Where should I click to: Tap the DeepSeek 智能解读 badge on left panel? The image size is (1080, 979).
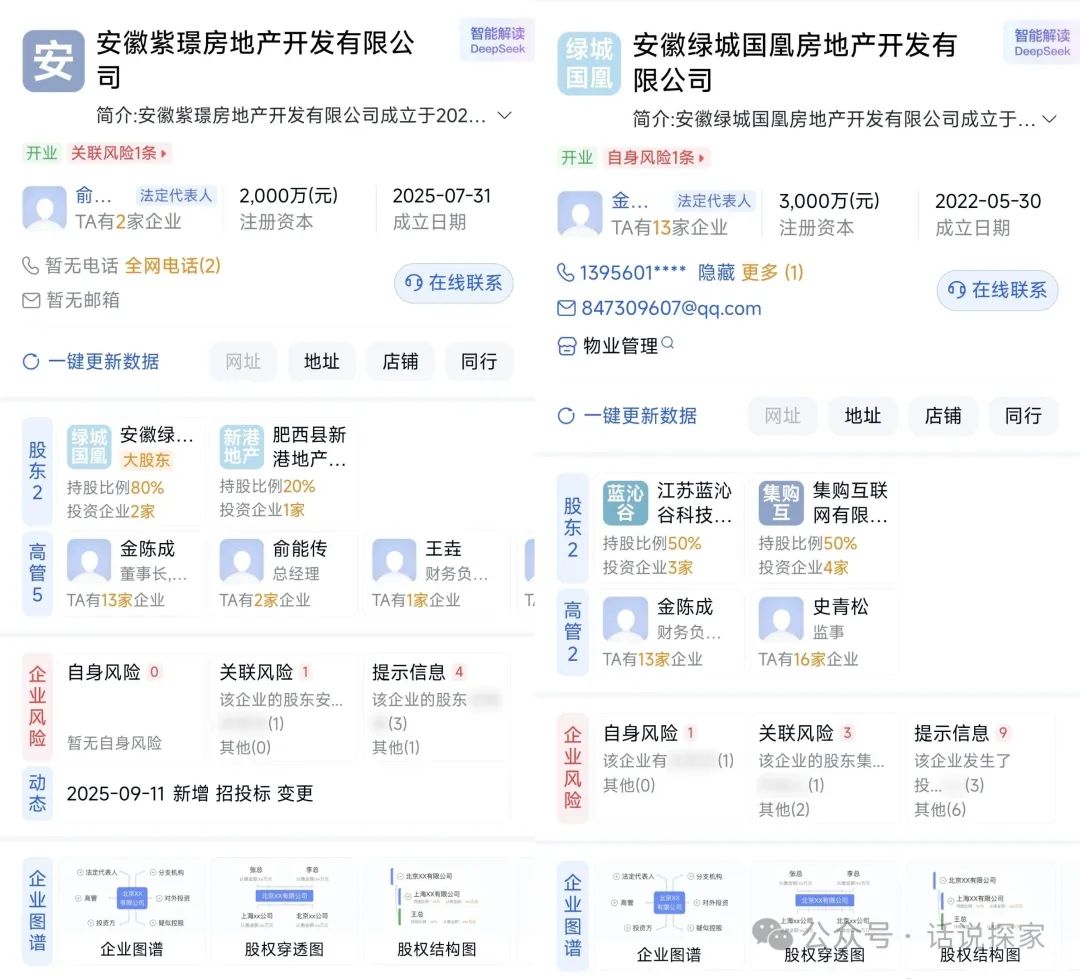click(x=497, y=41)
